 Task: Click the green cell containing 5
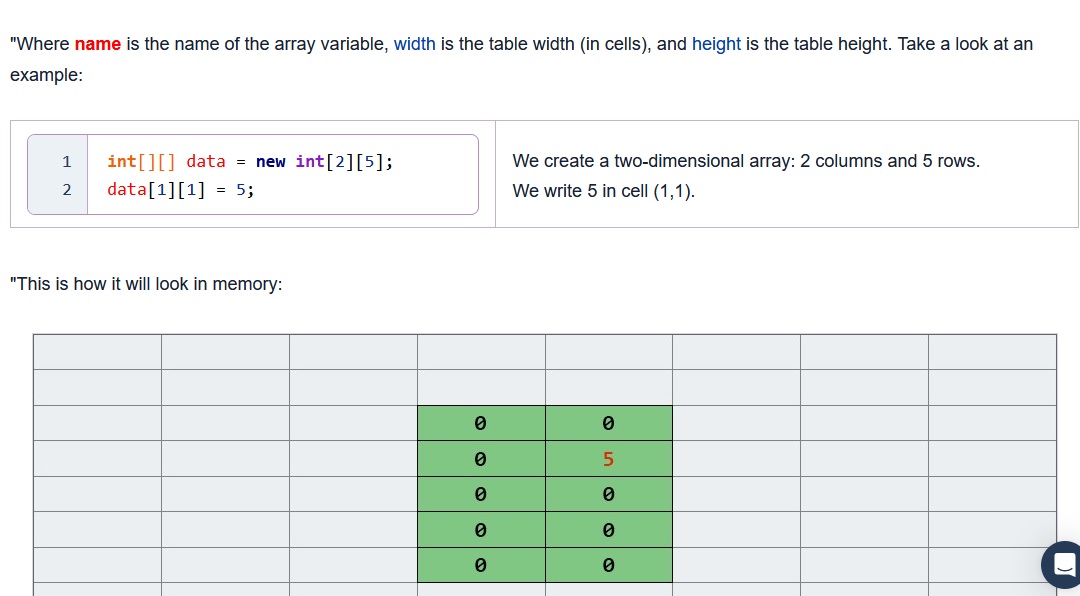tap(608, 458)
